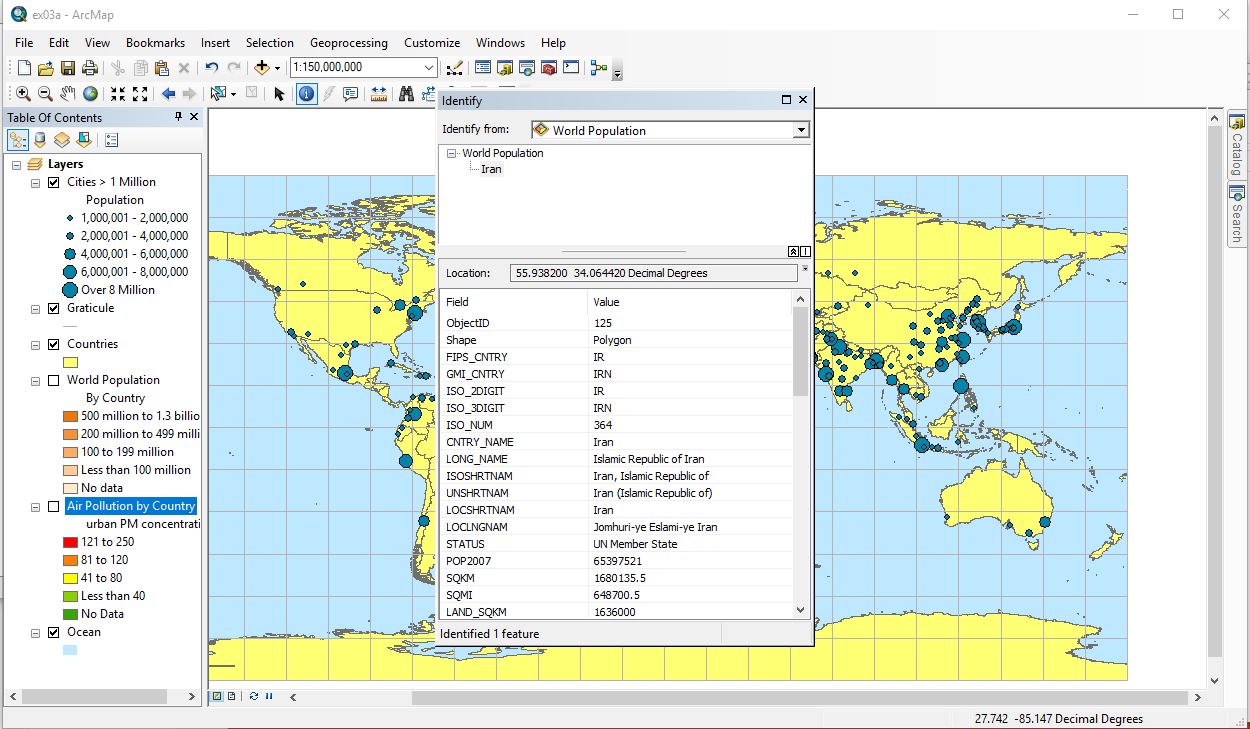Collapse the Ocean layer legend
Image resolution: width=1250 pixels, height=729 pixels.
point(35,632)
